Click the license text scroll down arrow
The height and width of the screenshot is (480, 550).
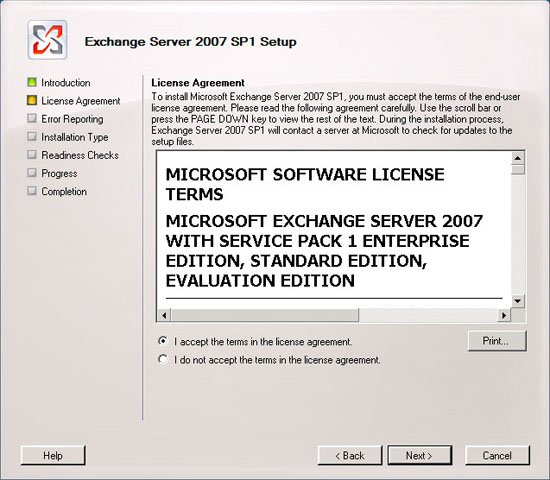tap(518, 301)
